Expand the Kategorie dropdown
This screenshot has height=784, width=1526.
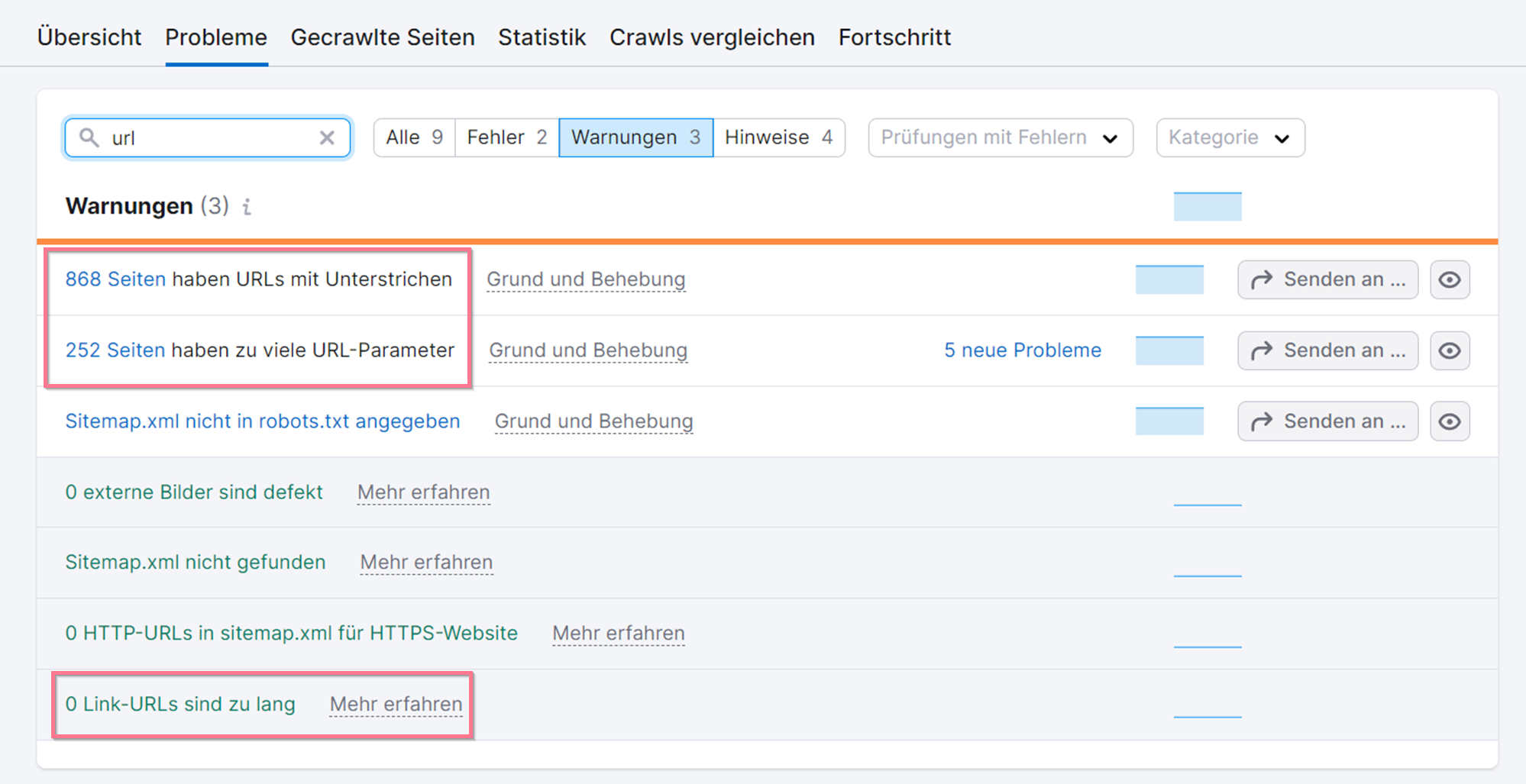(1229, 137)
